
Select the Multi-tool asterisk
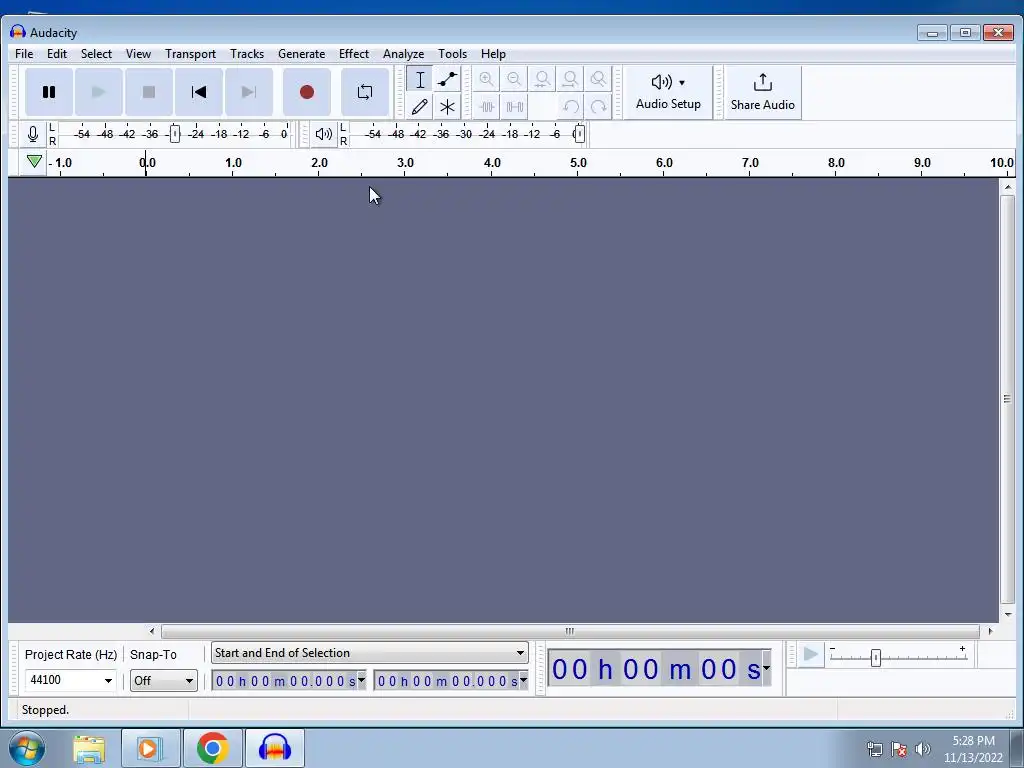(x=447, y=106)
